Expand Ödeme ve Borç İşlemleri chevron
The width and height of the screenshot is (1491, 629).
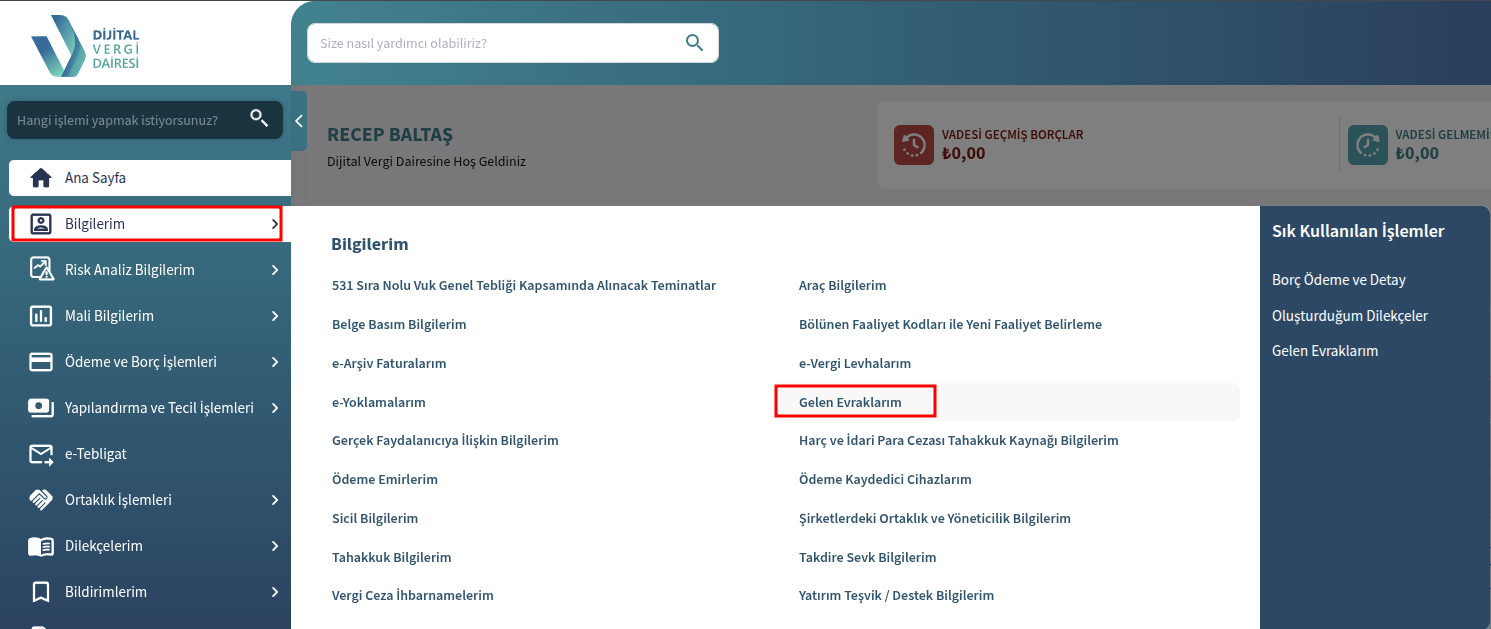(x=275, y=362)
